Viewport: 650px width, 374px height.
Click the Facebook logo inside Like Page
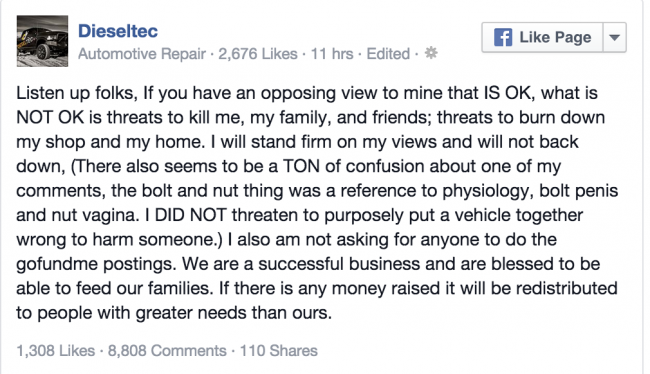click(x=503, y=37)
